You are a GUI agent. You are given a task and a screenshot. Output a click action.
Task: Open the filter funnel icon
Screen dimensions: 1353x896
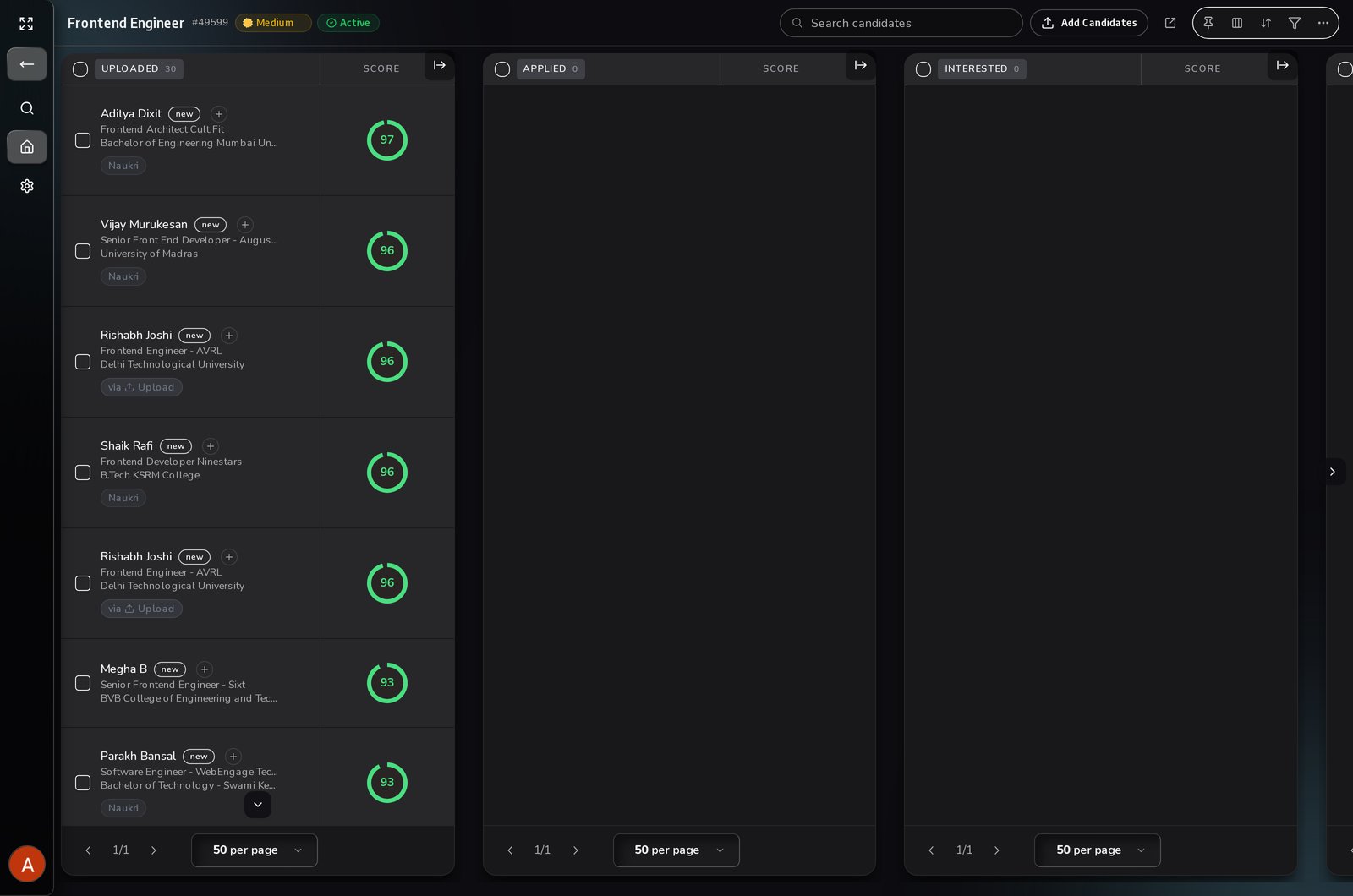pyautogui.click(x=1295, y=23)
